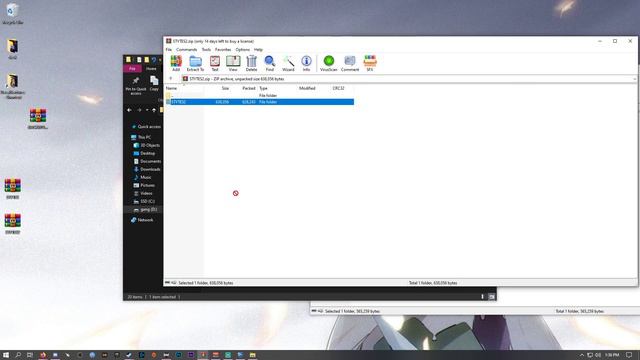This screenshot has height=360, width=640.
Task: Open Videos in Explorer sidebar
Action: [x=143, y=193]
